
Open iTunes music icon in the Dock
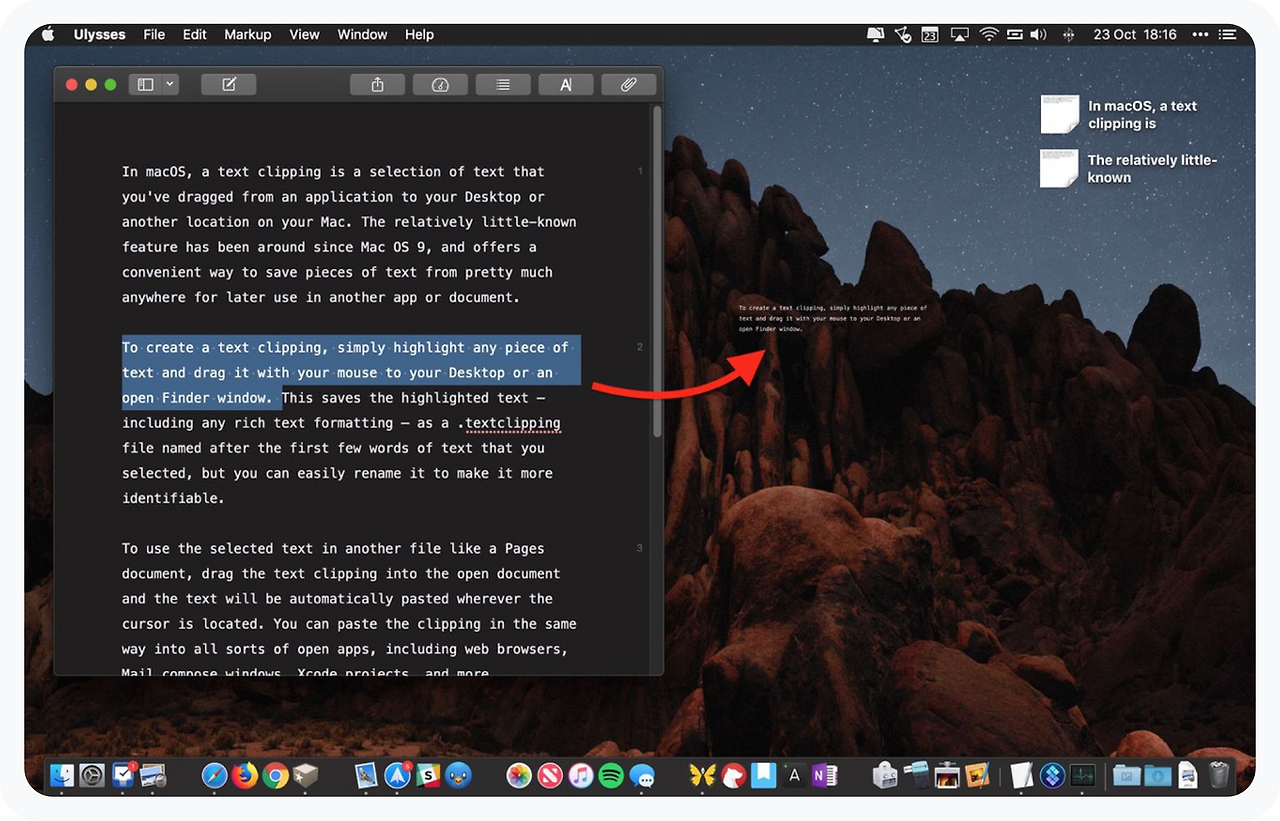pyautogui.click(x=581, y=775)
